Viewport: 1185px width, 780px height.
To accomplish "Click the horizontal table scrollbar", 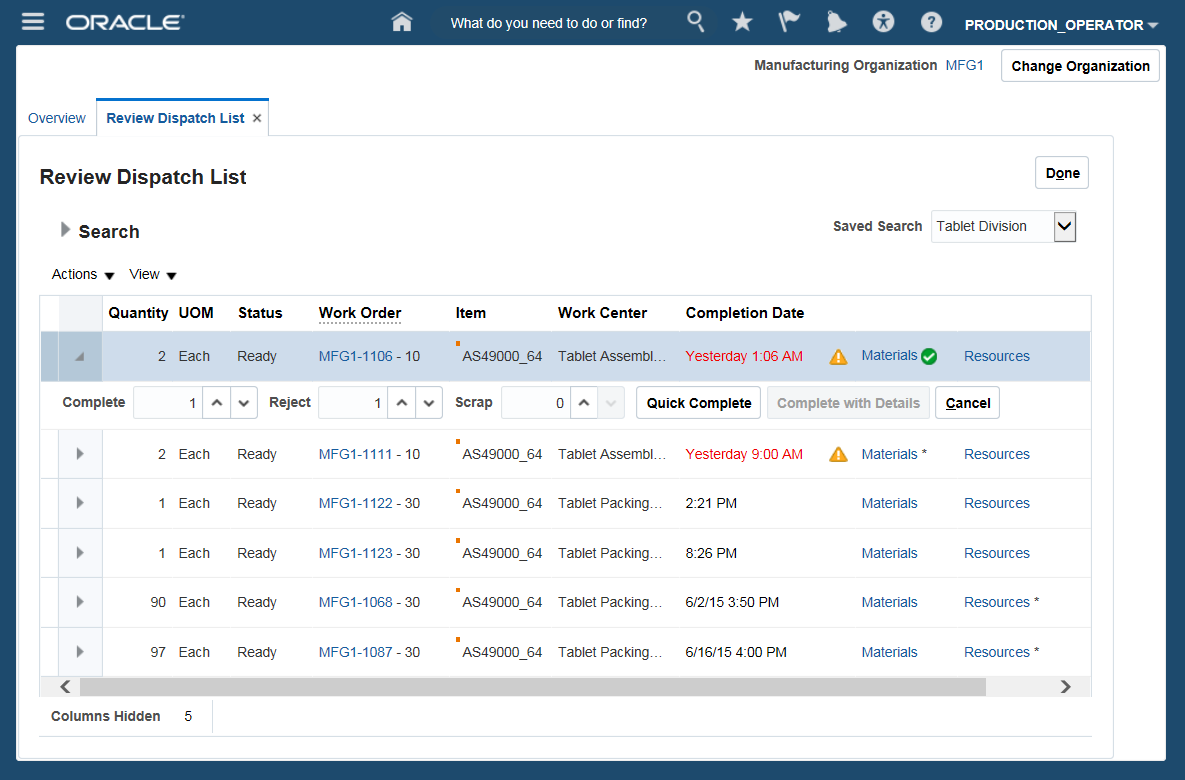I will click(530, 687).
